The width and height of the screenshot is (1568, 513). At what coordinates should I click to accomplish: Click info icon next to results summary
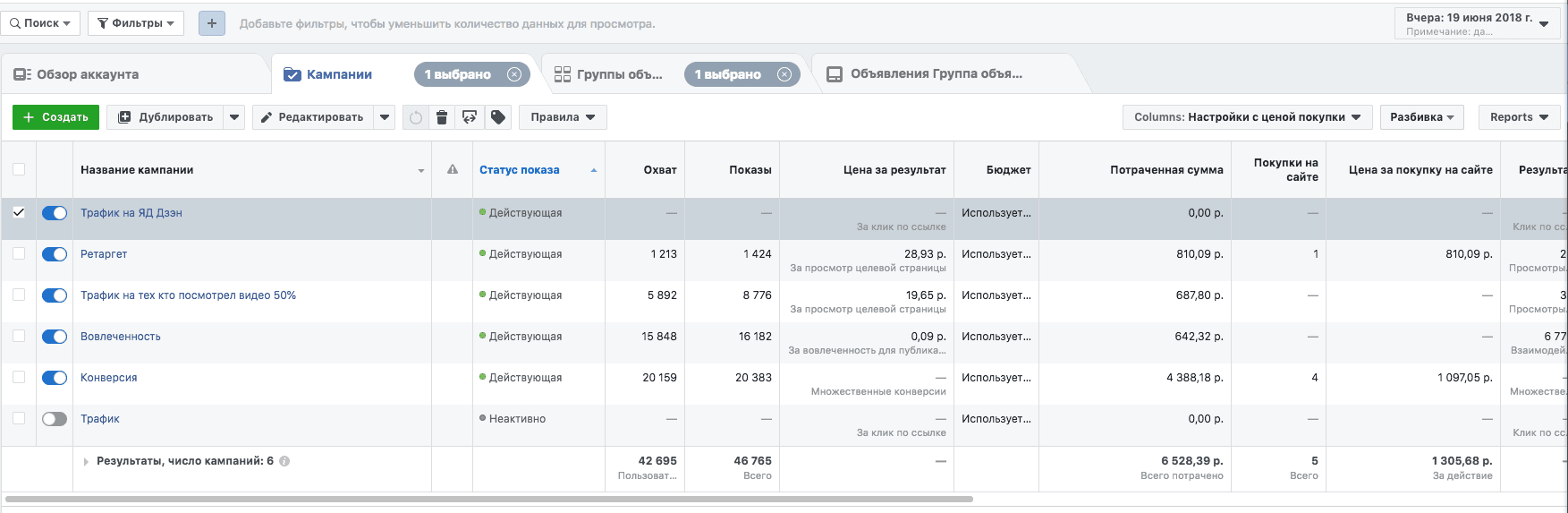click(284, 461)
